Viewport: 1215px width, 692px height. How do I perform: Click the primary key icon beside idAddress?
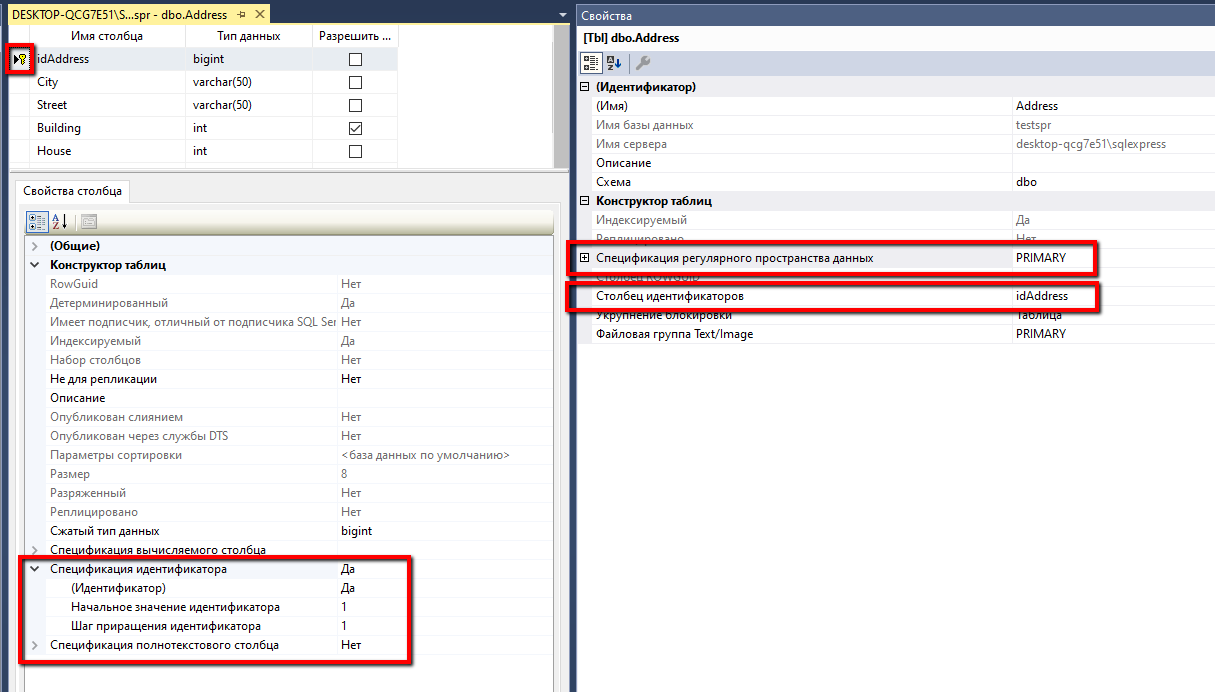click(x=22, y=60)
